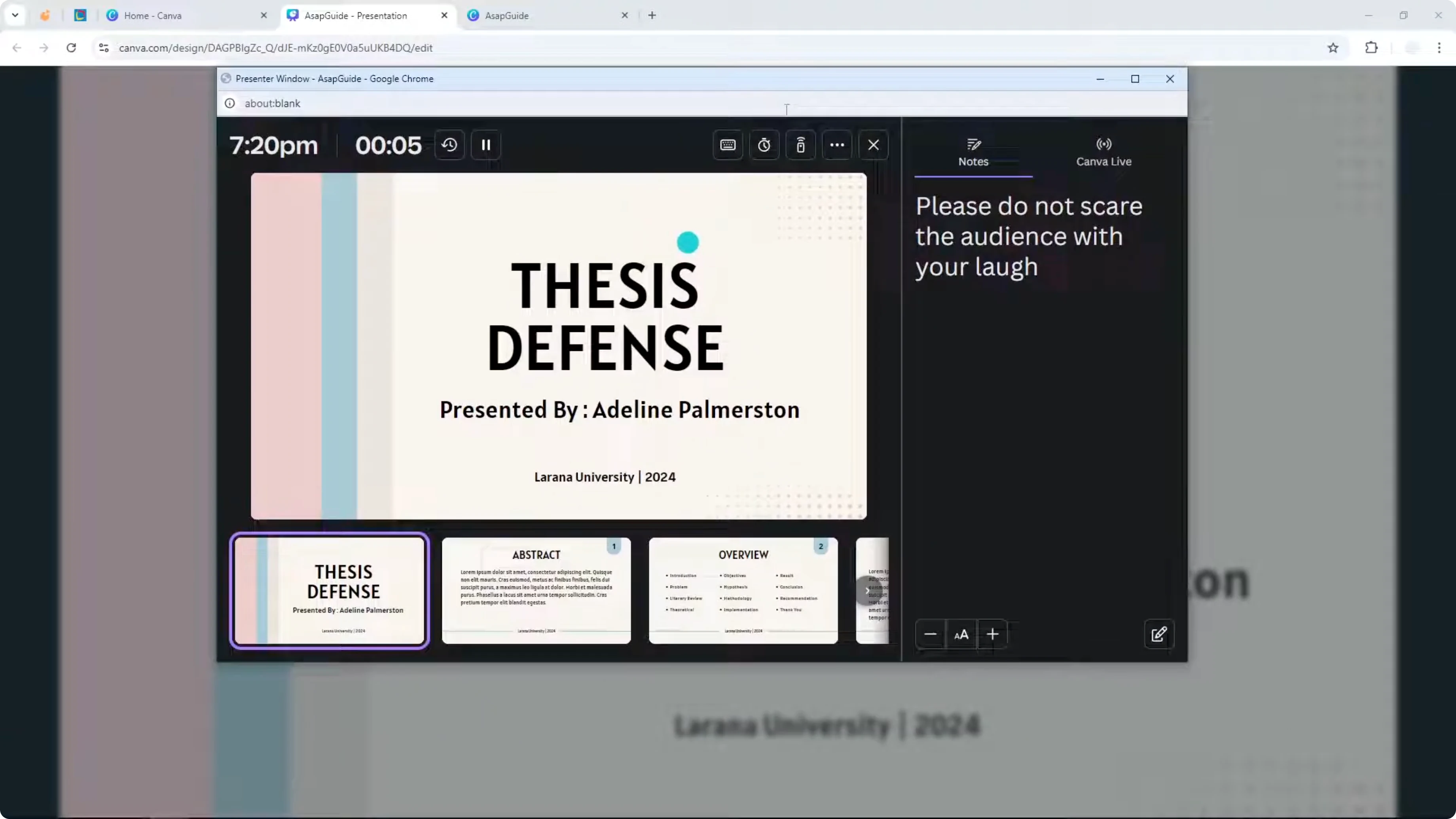The width and height of the screenshot is (1456, 819).
Task: Select the Abstract slide thumbnail
Action: pos(536,590)
